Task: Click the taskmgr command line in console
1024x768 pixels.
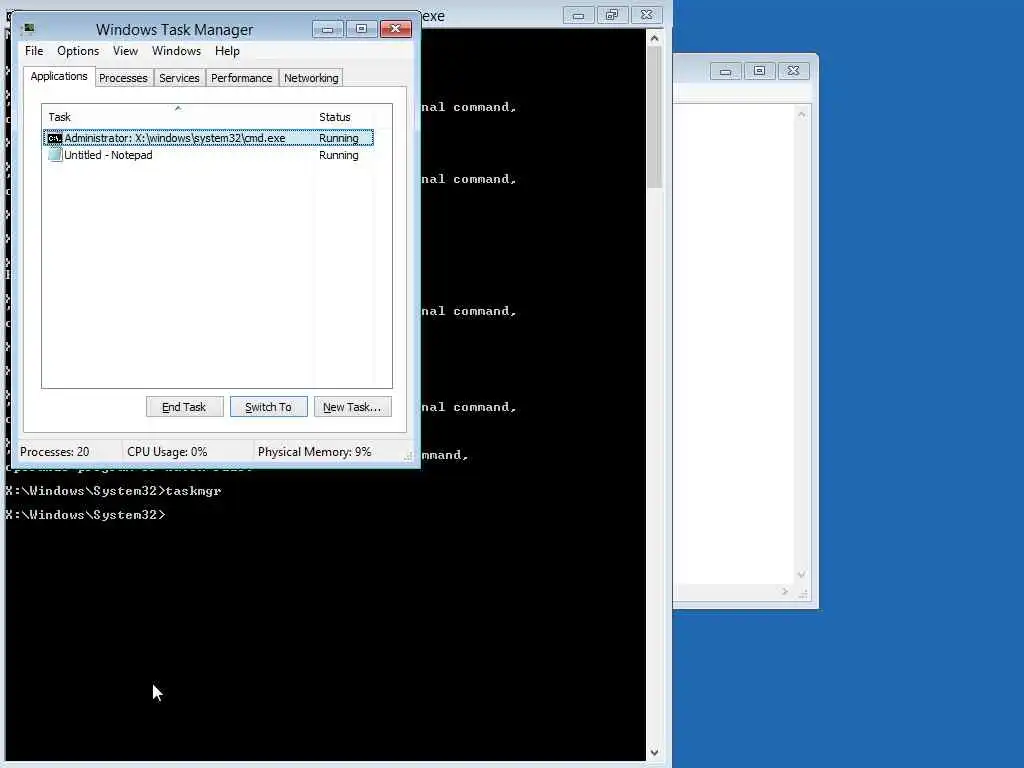Action: point(114,491)
